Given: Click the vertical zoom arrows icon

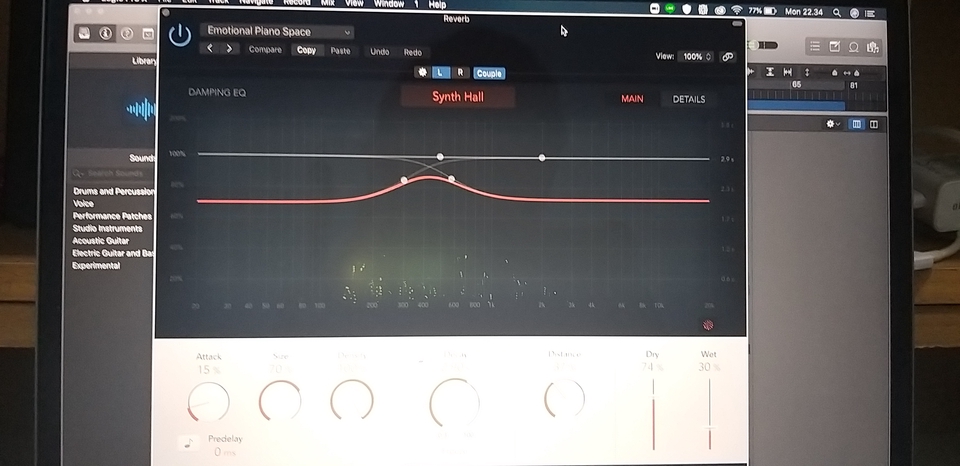Looking at the screenshot, I should (x=807, y=72).
